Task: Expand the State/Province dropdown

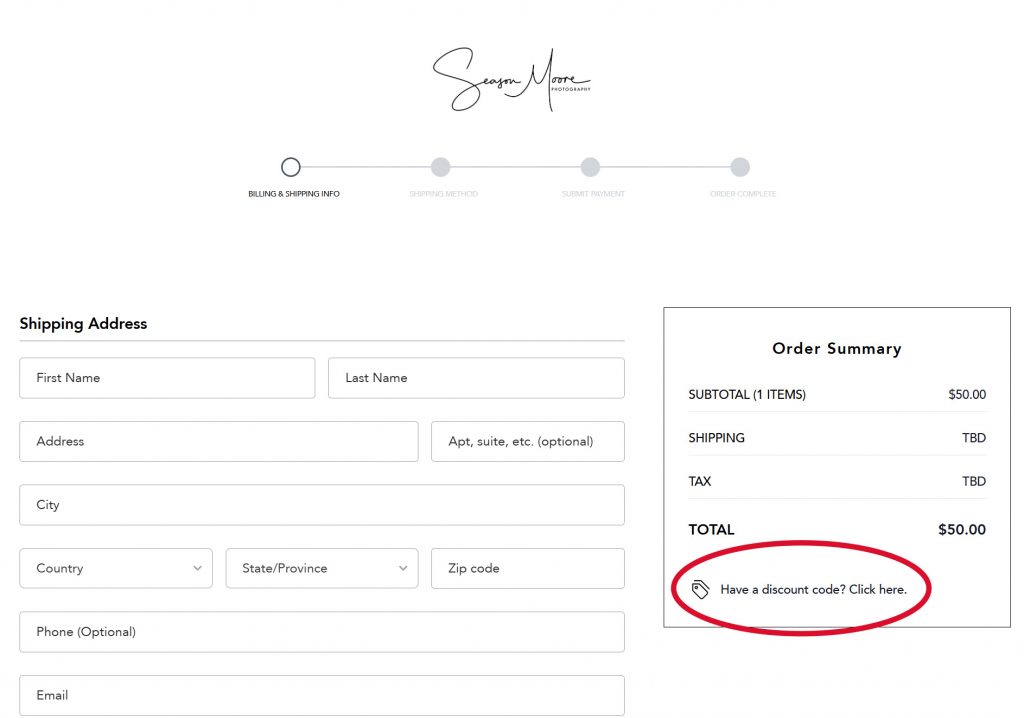Action: (321, 568)
